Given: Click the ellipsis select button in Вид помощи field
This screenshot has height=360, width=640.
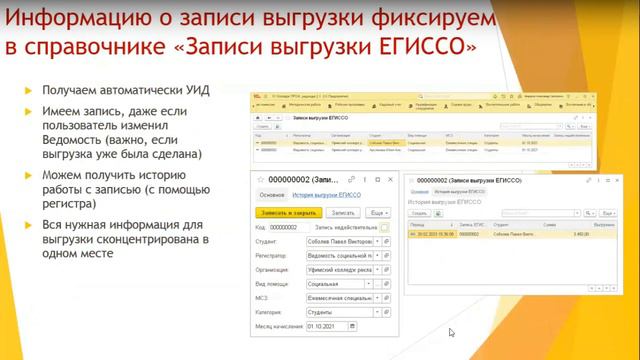Looking at the screenshot, I should point(378,284).
